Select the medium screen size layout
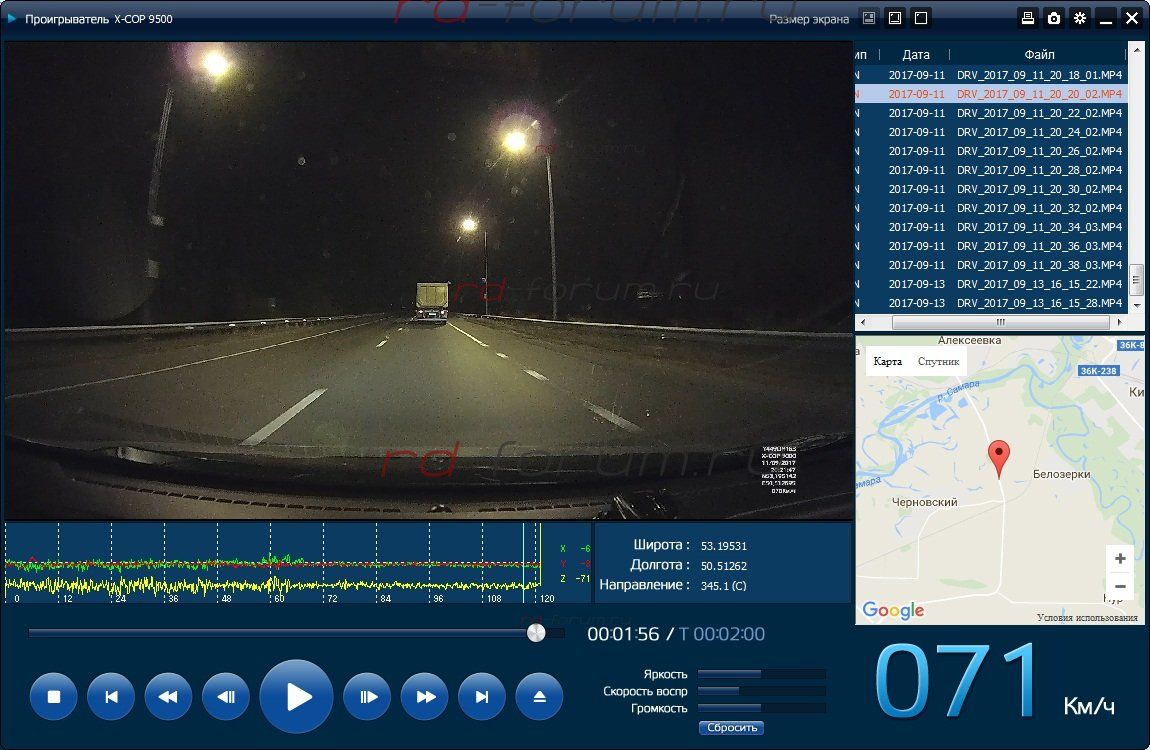Image resolution: width=1150 pixels, height=750 pixels. click(895, 18)
